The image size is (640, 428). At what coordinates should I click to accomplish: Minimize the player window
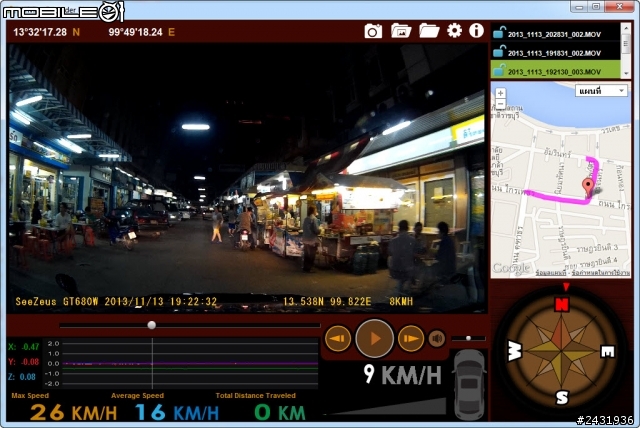pos(579,6)
